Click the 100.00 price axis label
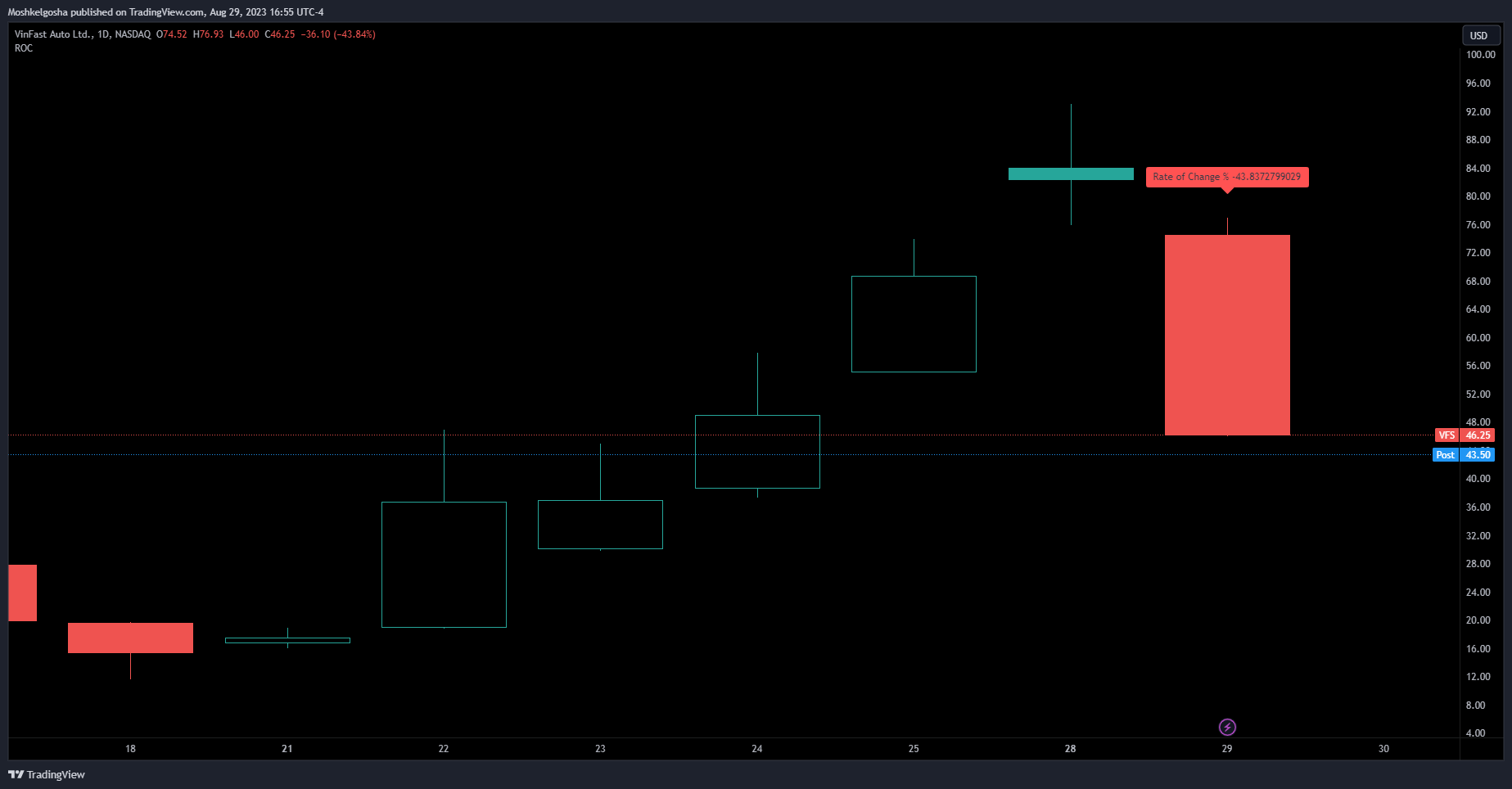This screenshot has height=789, width=1512. tap(1480, 55)
